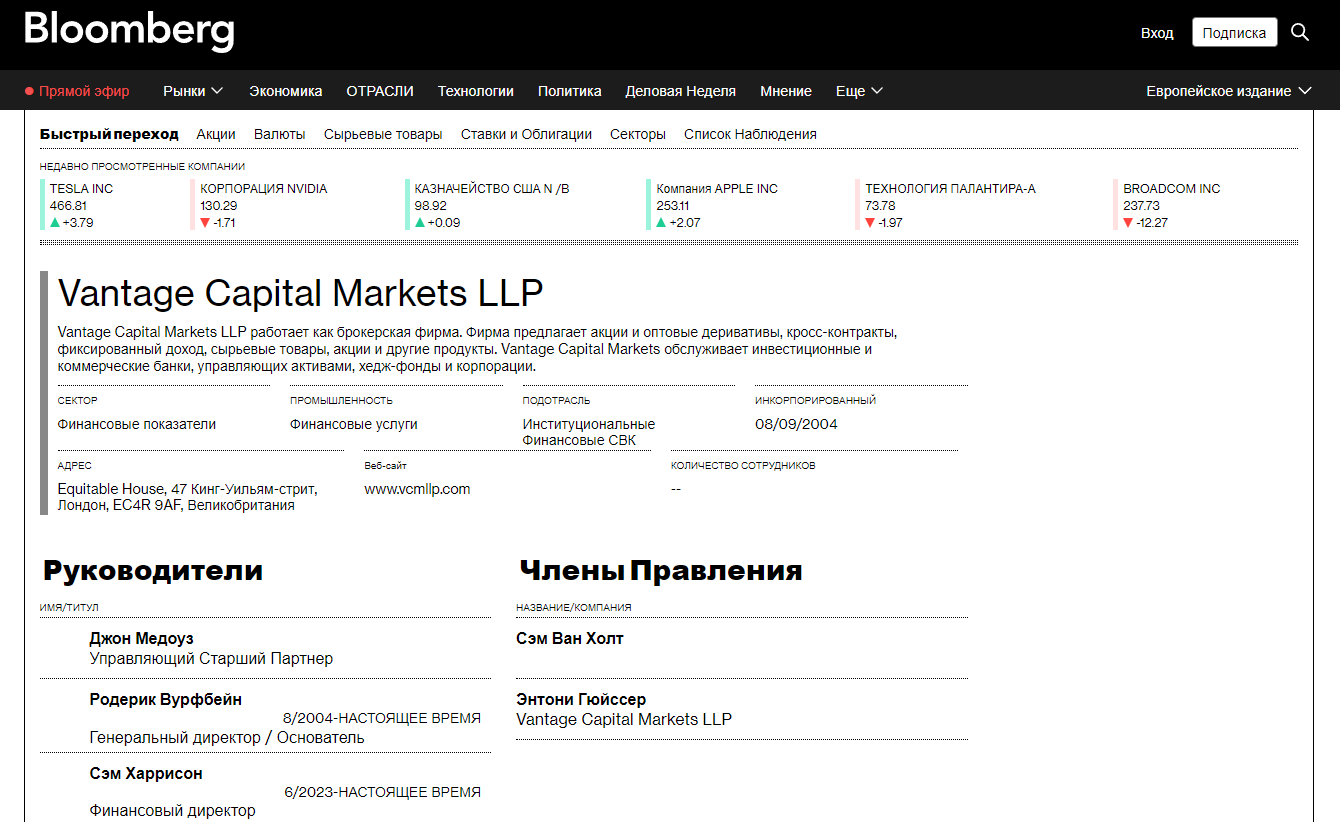Open TESLA INC ticker
Screen dimensions: 1340x822
tap(82, 188)
